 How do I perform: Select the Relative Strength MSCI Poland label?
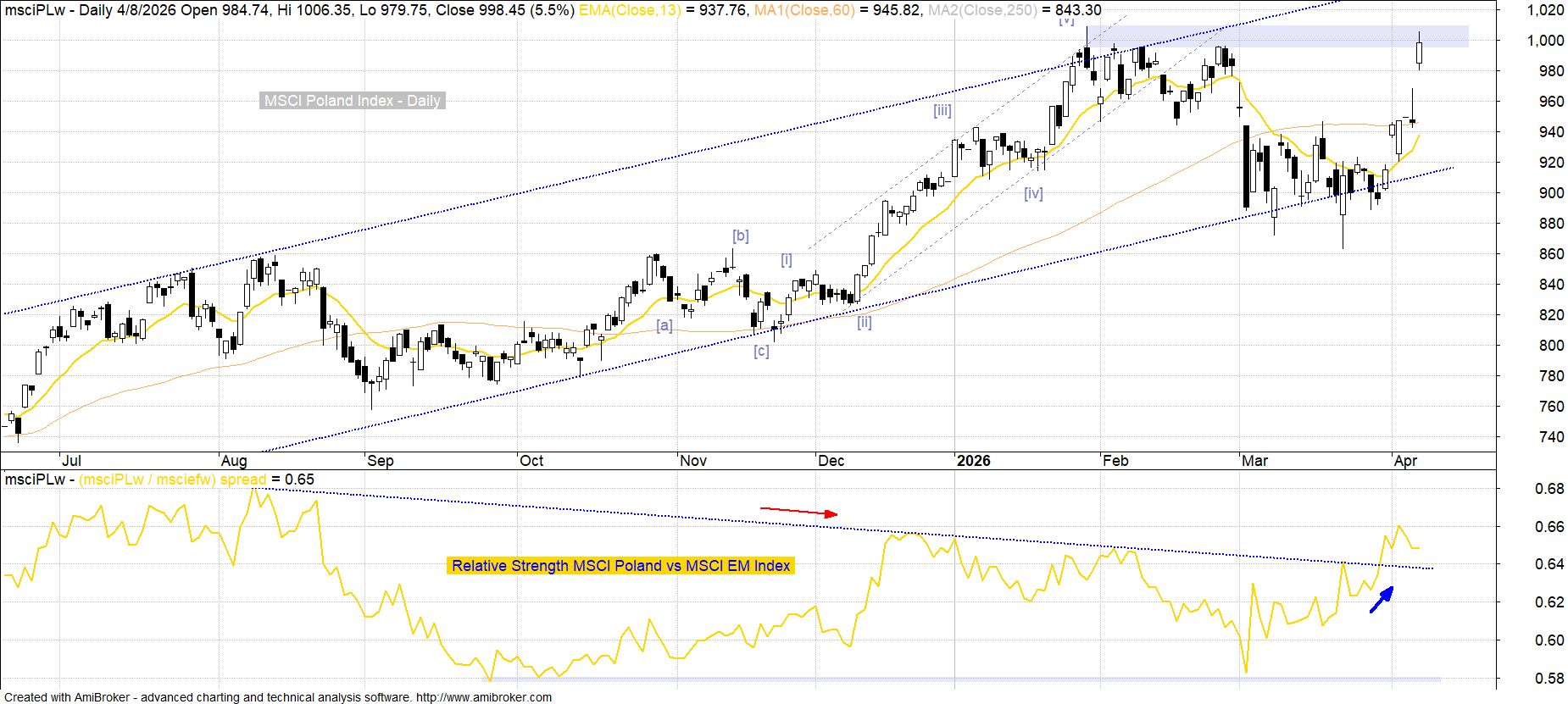click(620, 566)
